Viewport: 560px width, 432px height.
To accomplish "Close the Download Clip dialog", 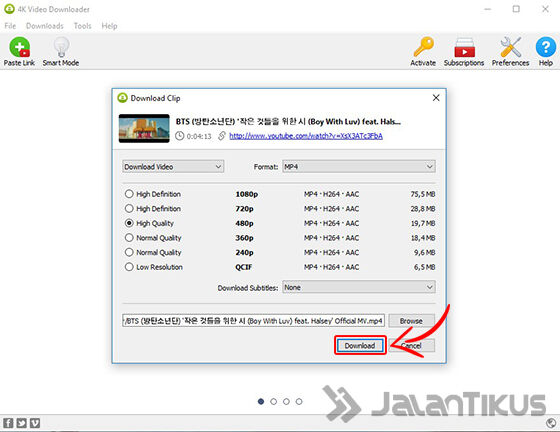I will [x=436, y=98].
